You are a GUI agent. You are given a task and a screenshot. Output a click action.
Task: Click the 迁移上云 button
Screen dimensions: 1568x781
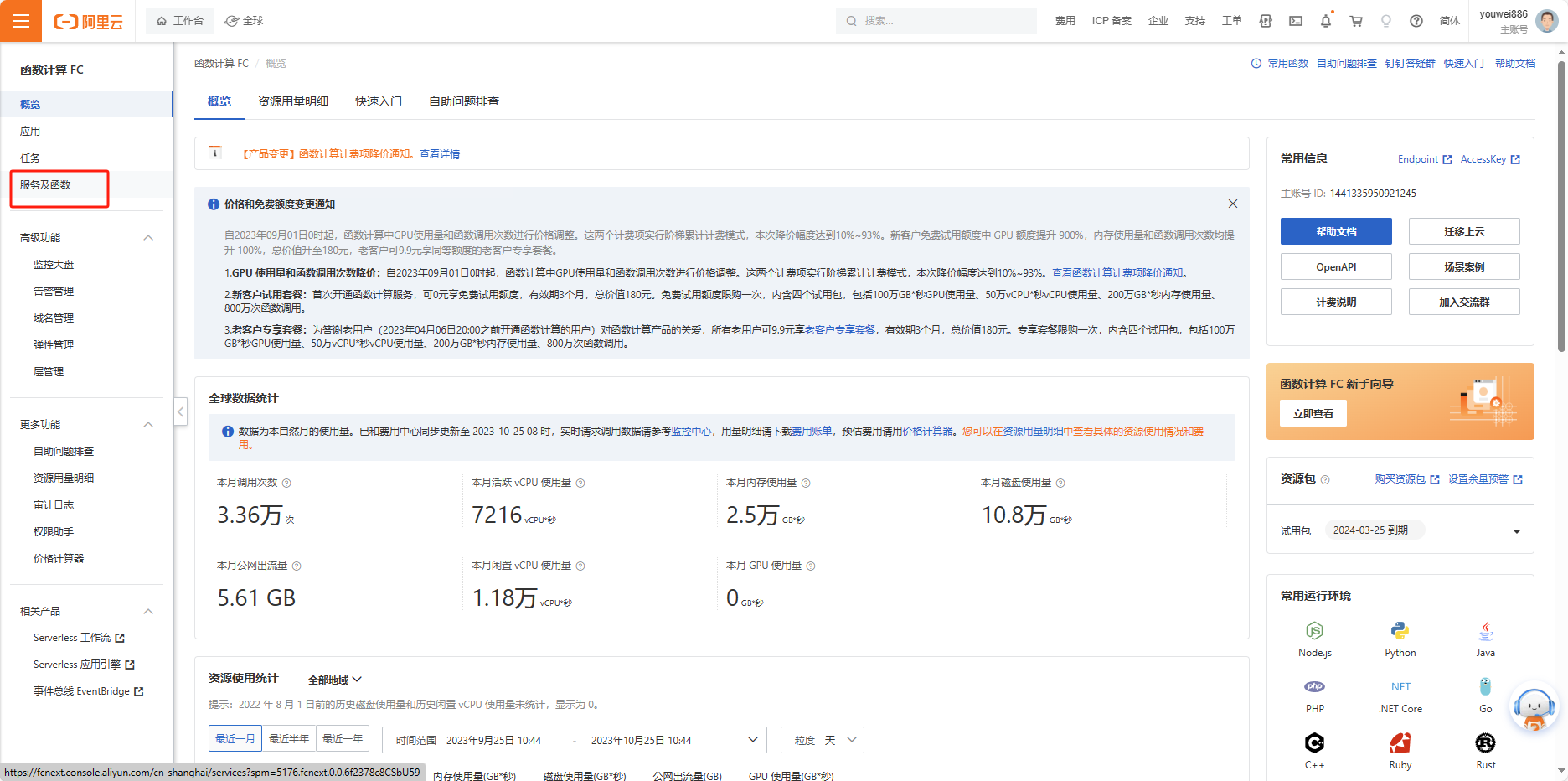tap(1464, 231)
